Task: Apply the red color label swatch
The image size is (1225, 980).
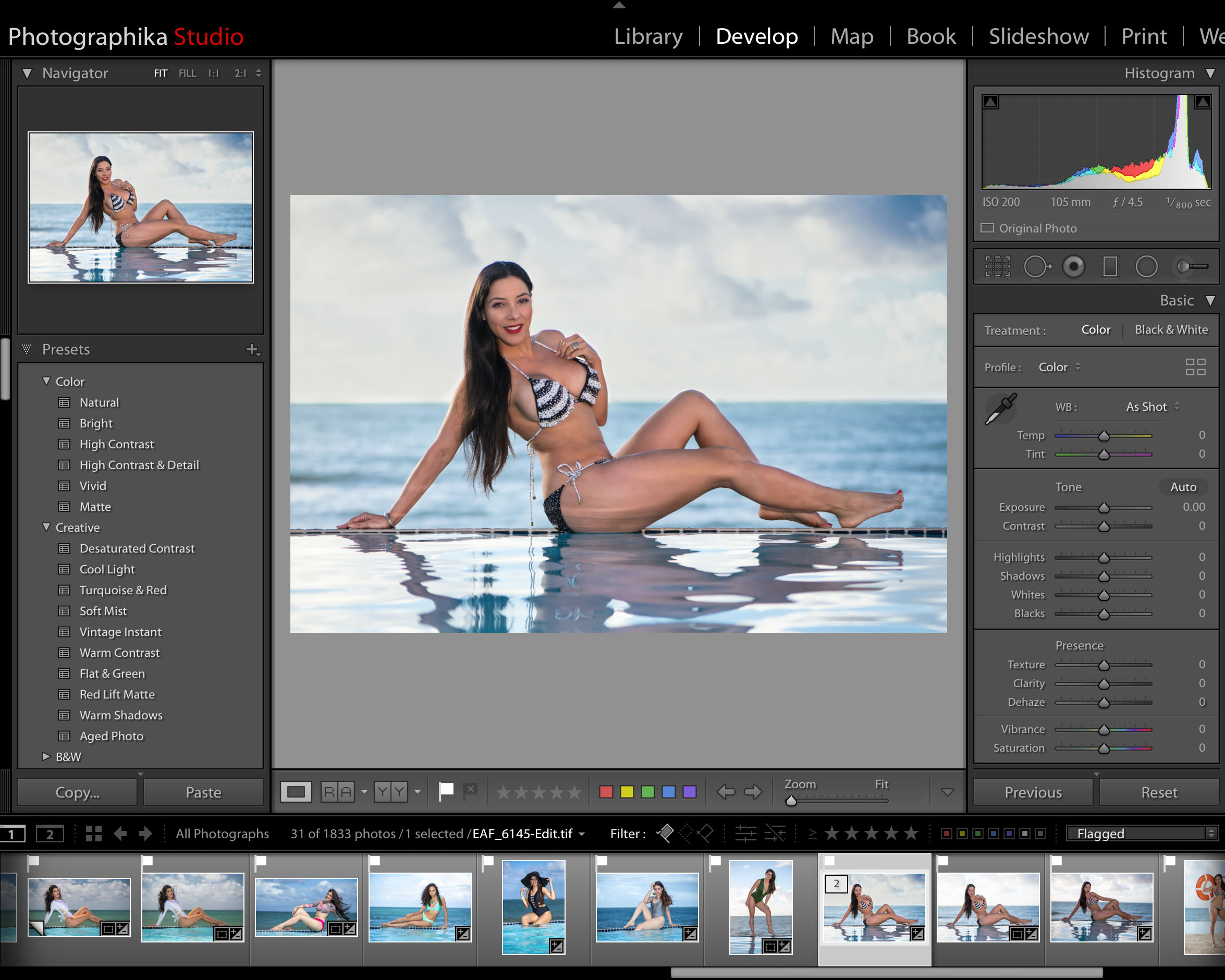Action: (606, 791)
